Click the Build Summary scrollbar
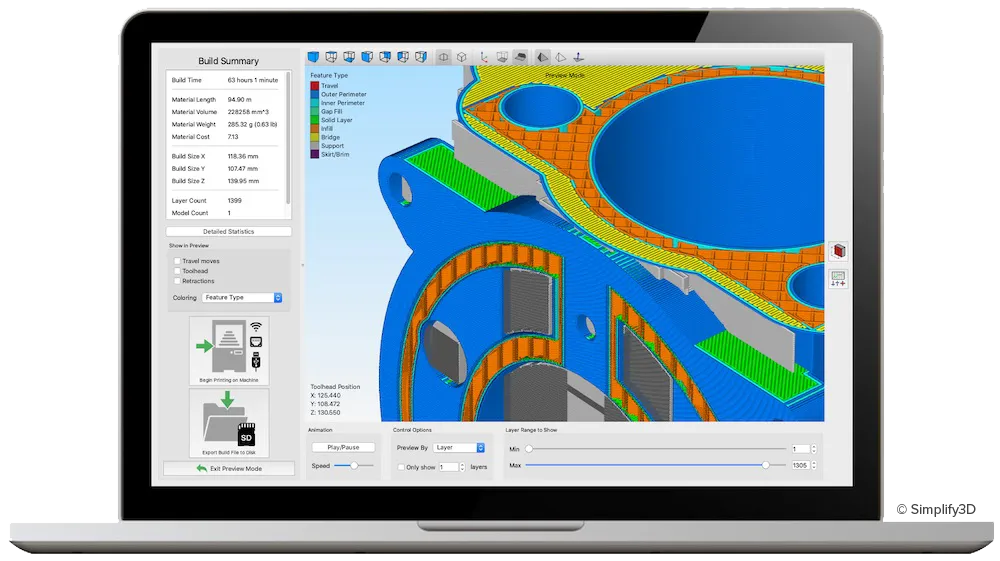This screenshot has height=561, width=1000. [x=289, y=138]
